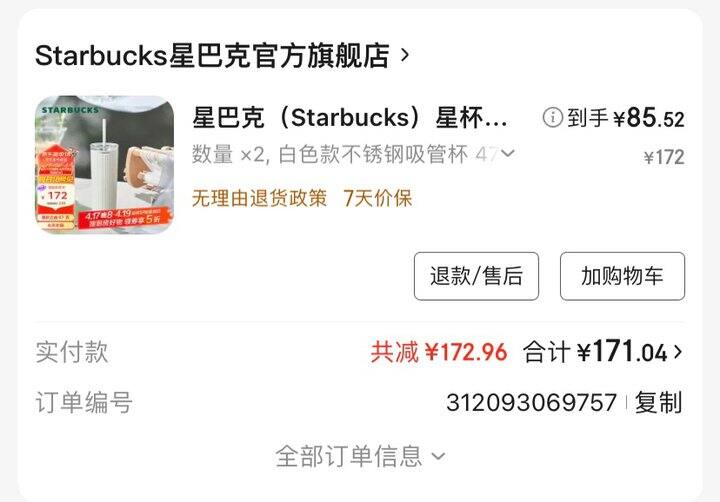Viewport: 720px width, 502px height.
Task: Click the 退款/售后 button
Action: (476, 276)
